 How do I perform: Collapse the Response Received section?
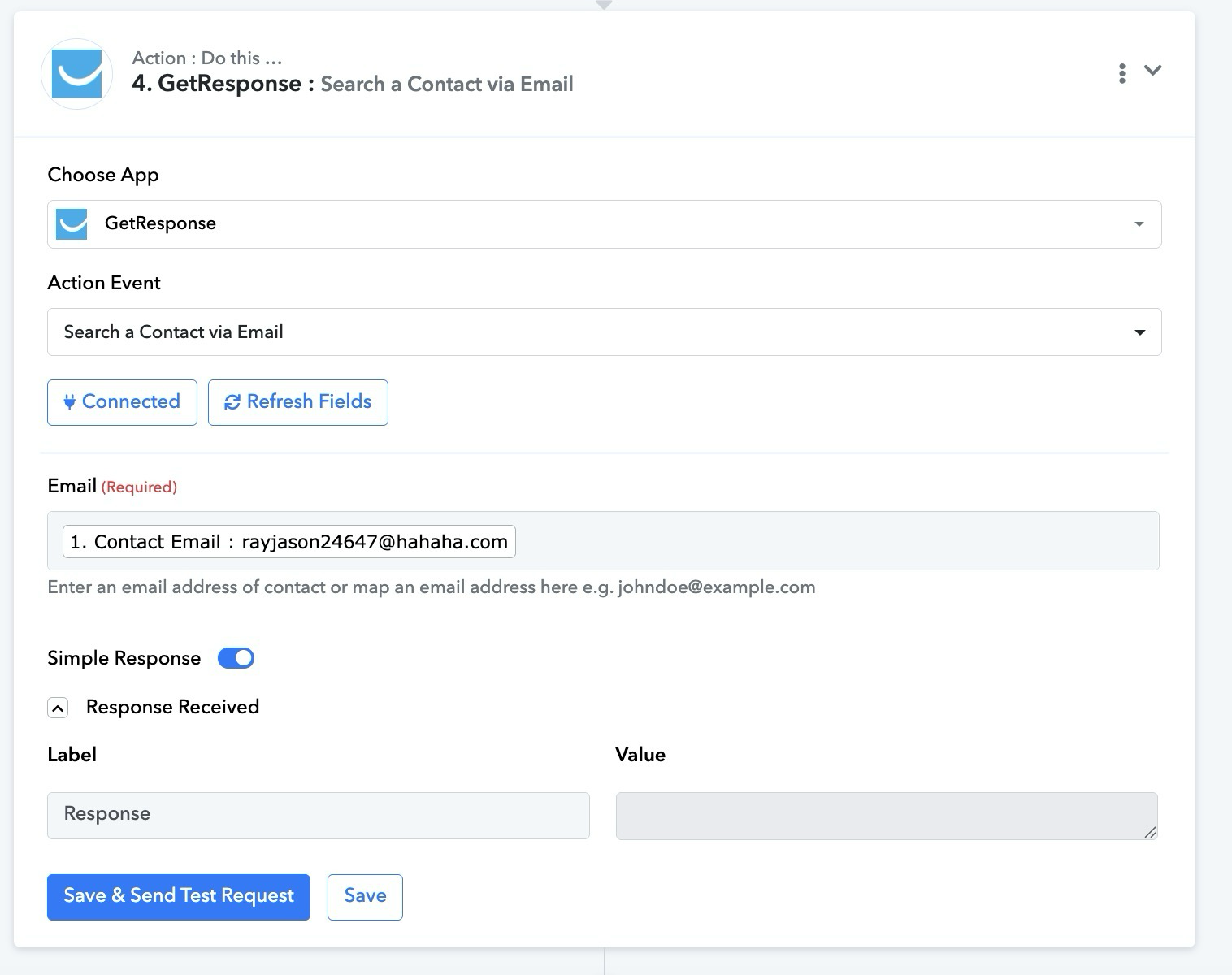point(58,708)
